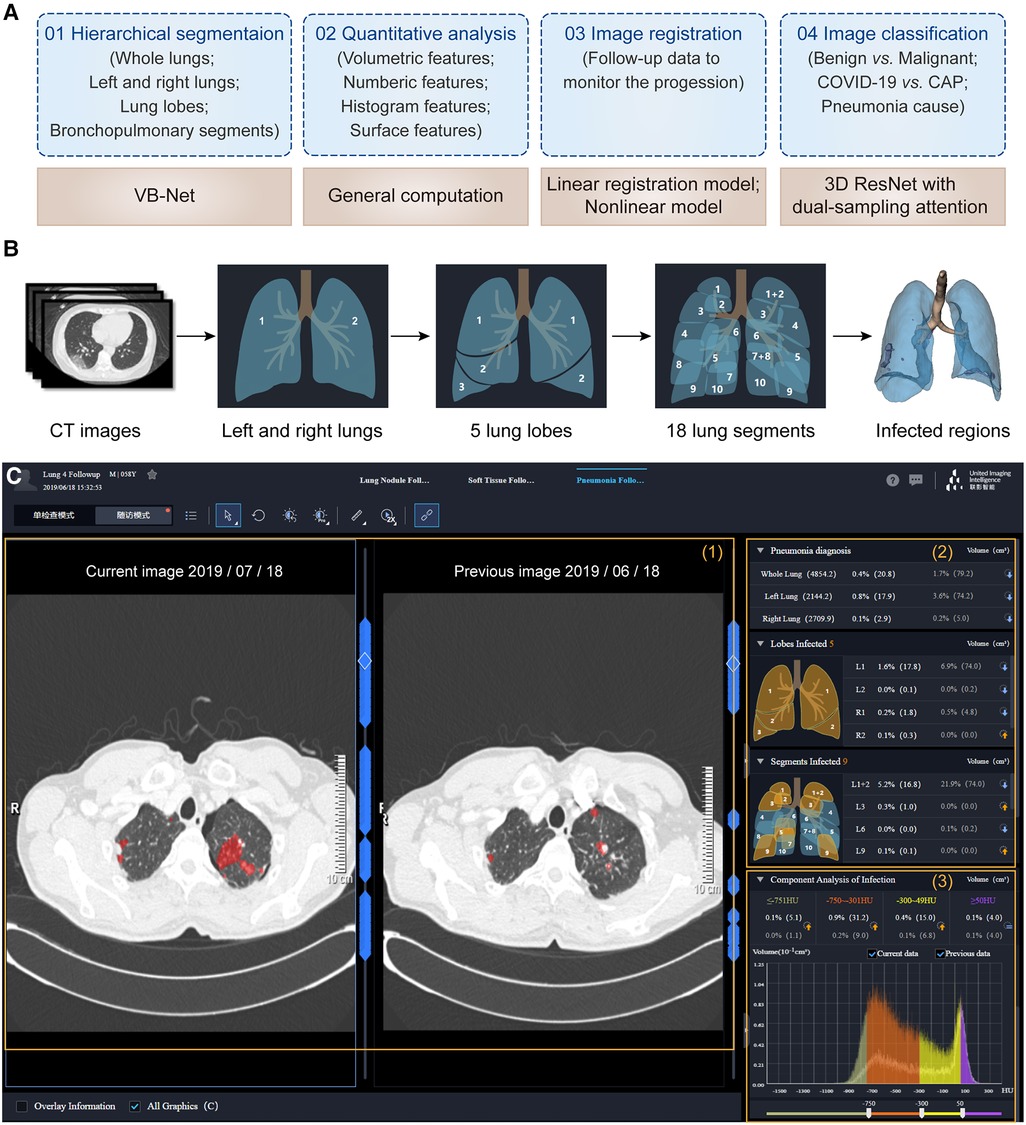
Task: Click the Left Lung trend arrow icon
Action: click(1008, 596)
